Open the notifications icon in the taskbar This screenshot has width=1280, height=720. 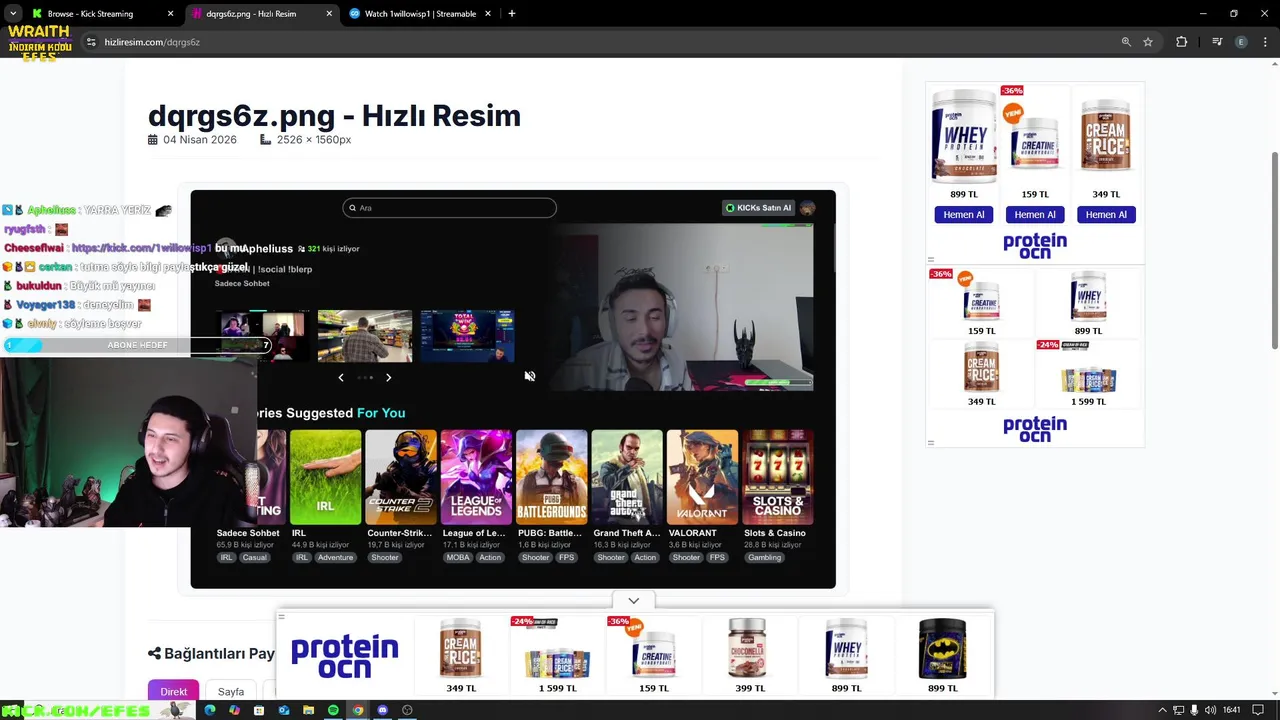click(x=1258, y=710)
